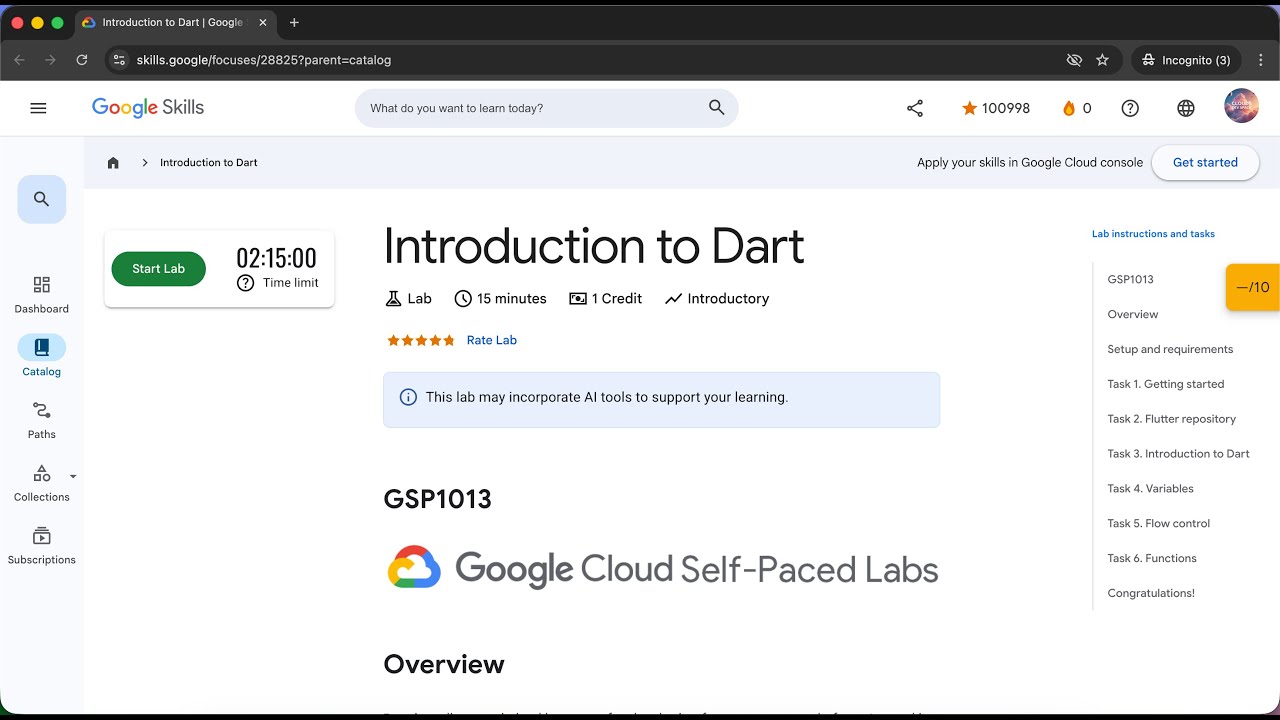
Task: Jump to Task 2. Flutter repository
Action: [x=1172, y=419]
